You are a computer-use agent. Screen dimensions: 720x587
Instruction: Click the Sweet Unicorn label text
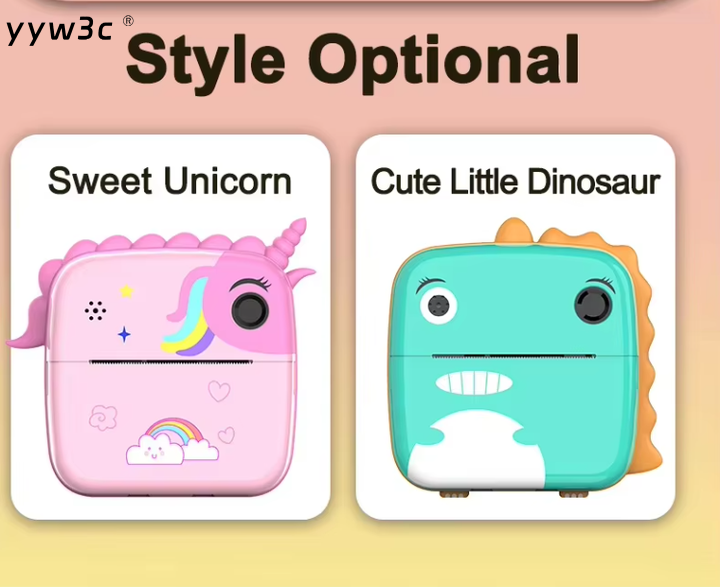170,181
